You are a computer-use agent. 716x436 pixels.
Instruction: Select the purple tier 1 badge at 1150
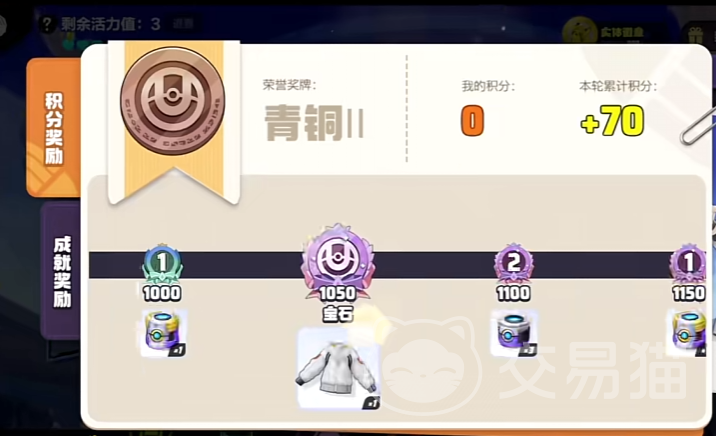pos(688,263)
